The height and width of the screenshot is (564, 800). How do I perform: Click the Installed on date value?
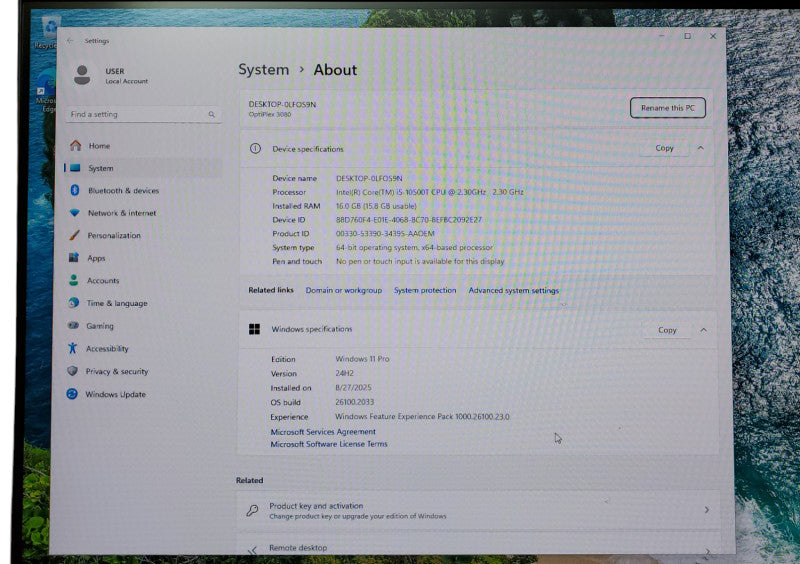(x=353, y=387)
